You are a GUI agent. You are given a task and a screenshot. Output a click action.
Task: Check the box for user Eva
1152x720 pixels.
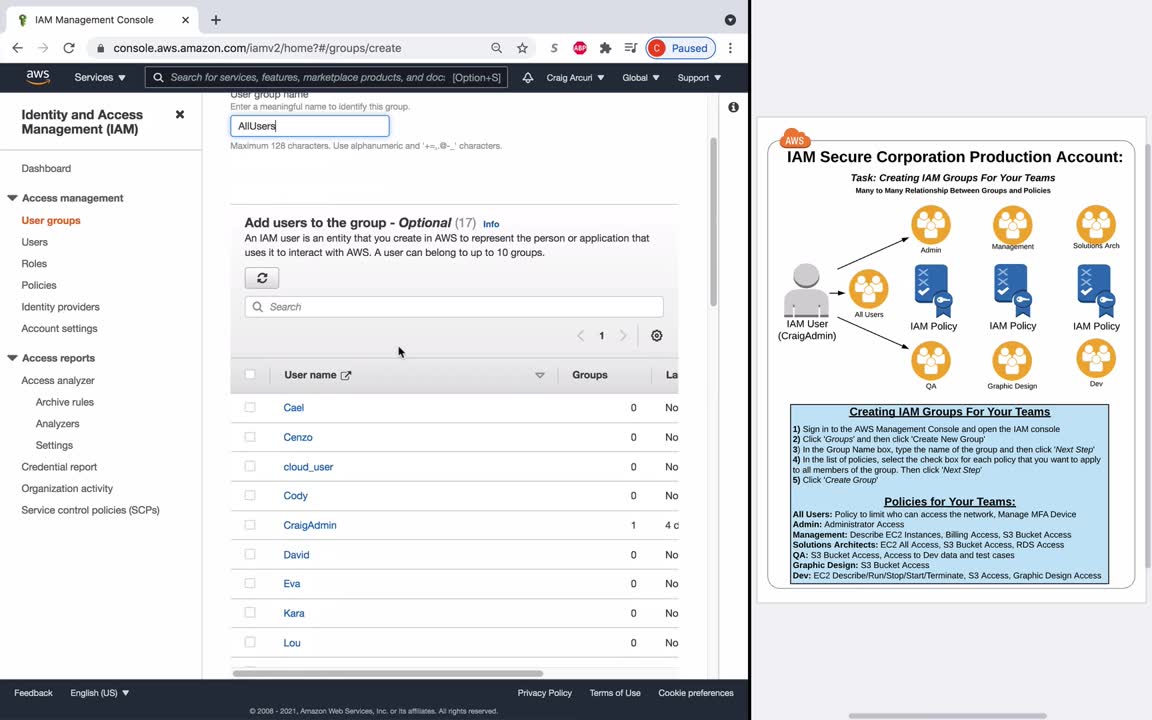[x=250, y=583]
